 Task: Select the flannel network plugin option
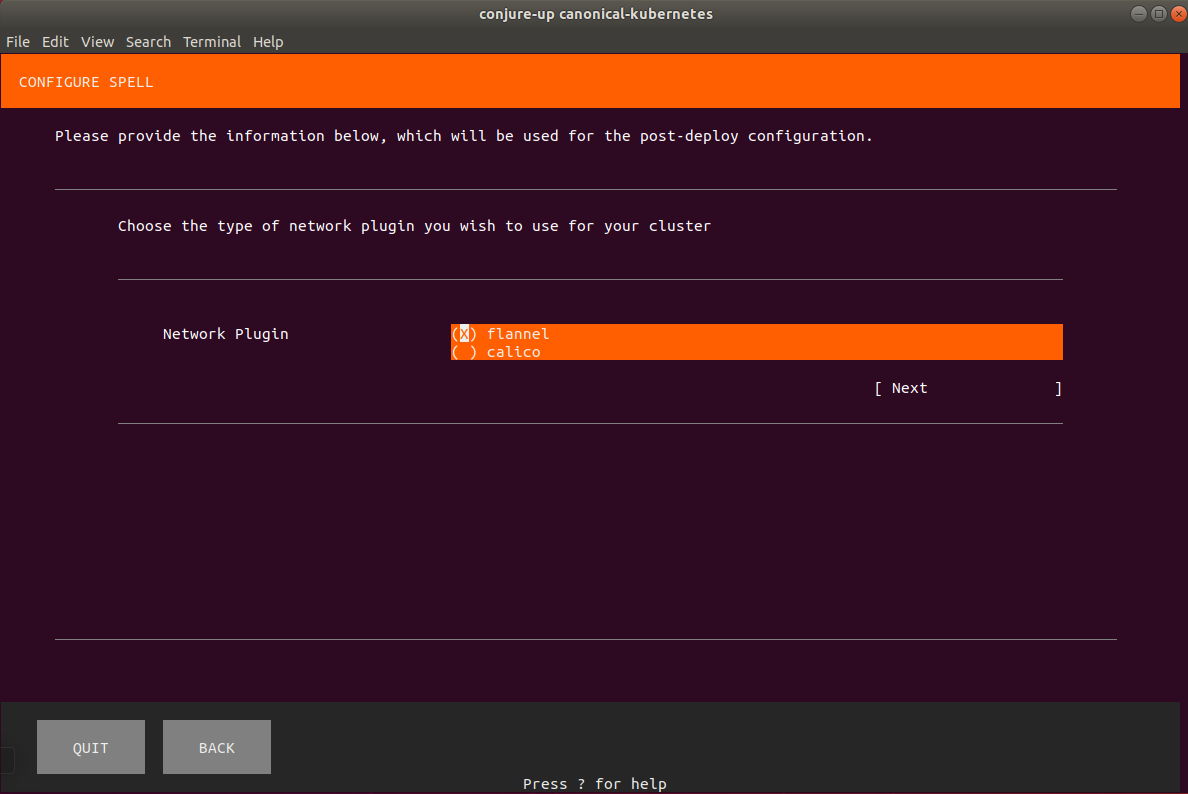pyautogui.click(x=756, y=333)
